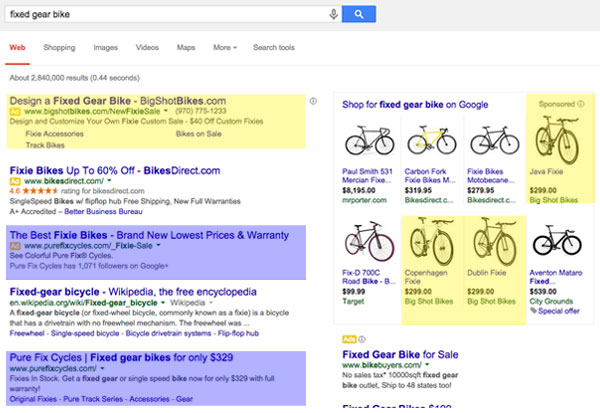This screenshot has width=600, height=413.
Task: Click the phone number (970) 775-1233
Action: click(201, 111)
